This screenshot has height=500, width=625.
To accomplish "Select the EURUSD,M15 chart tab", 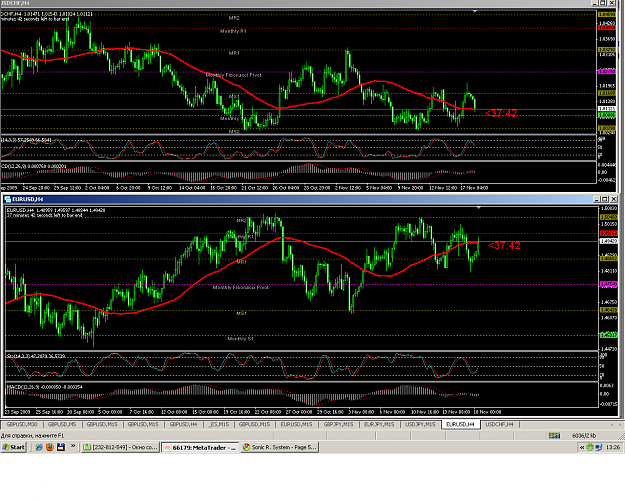I will [296, 425].
